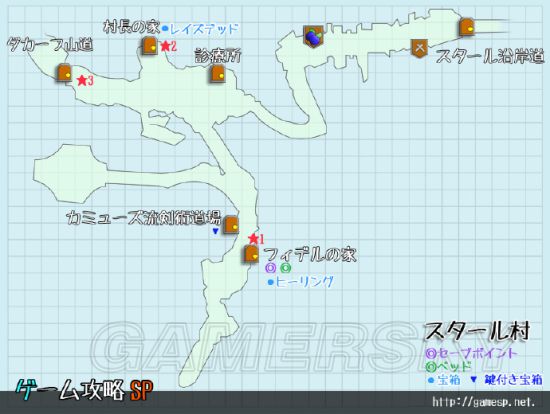Click the purple save point circle under フィデルの家
550x414 pixels.
tap(270, 268)
